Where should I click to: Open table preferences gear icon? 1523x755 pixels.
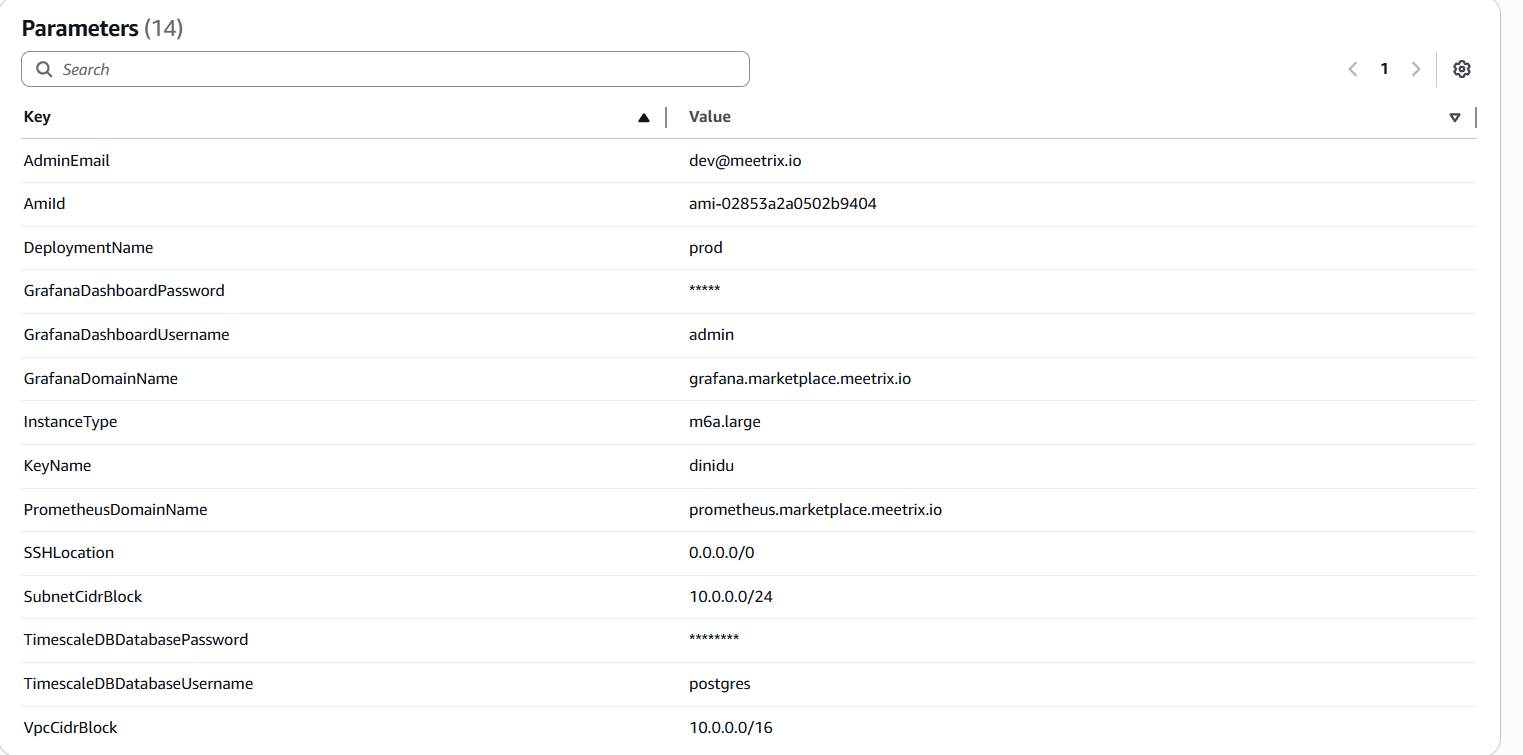[x=1461, y=69]
